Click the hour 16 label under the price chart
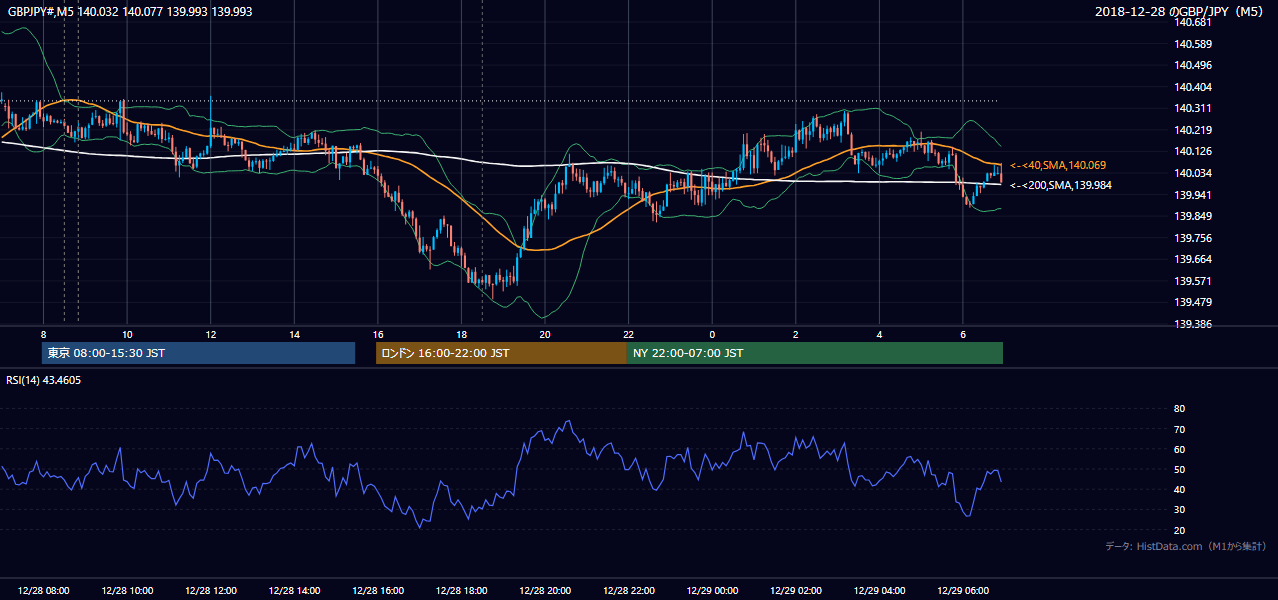Image resolution: width=1278 pixels, height=600 pixels. [378, 334]
